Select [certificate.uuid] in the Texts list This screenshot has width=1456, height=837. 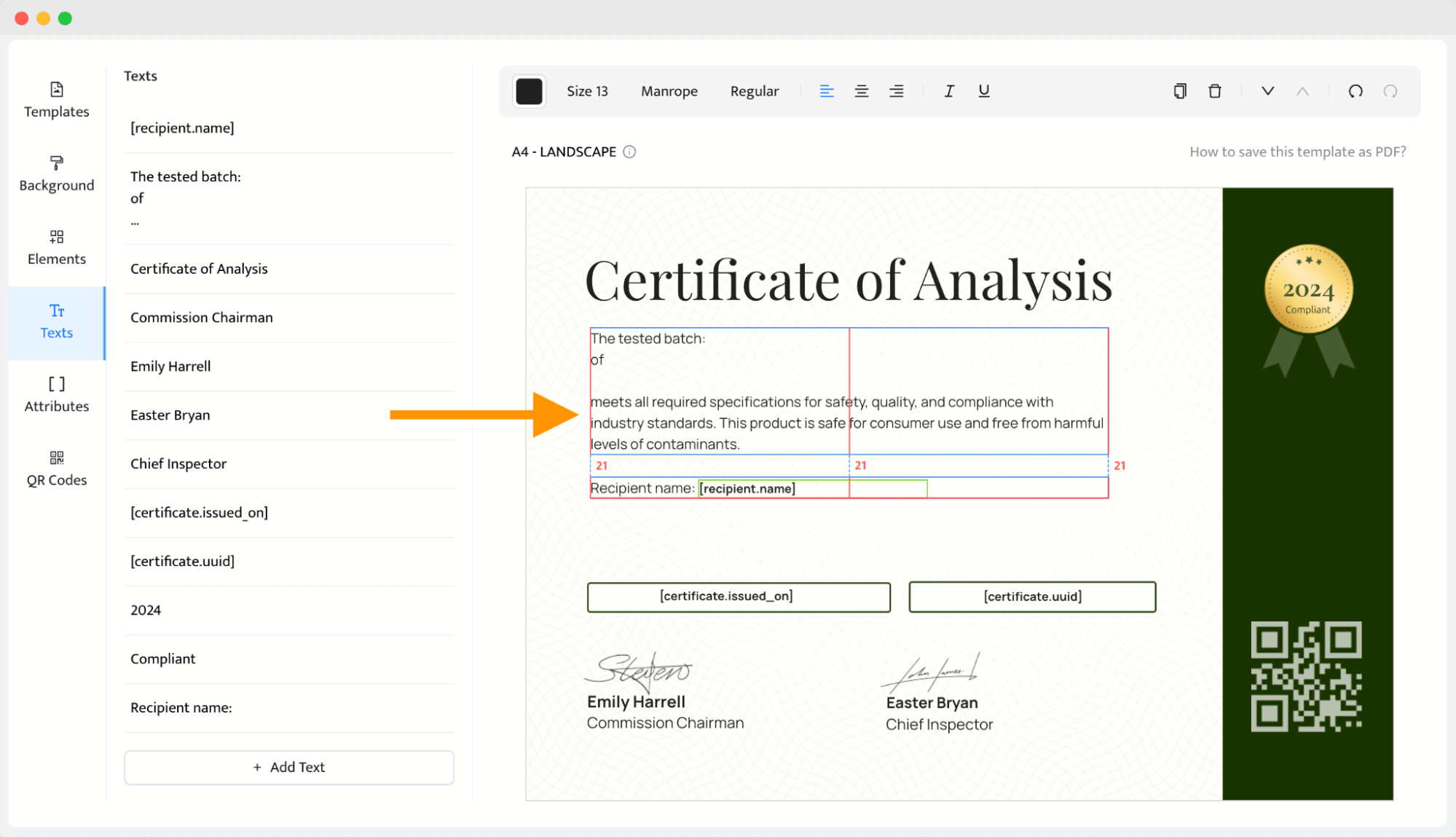click(x=289, y=562)
